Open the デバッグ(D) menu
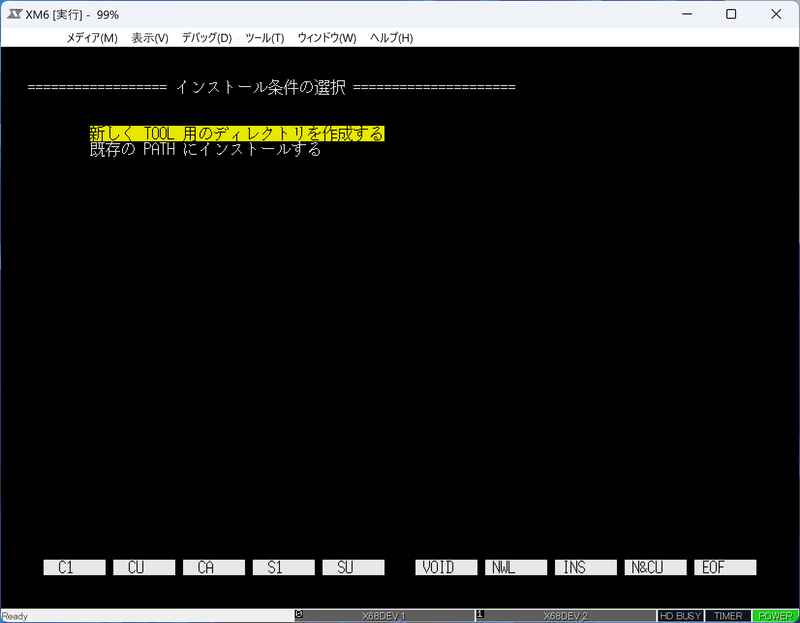 [x=207, y=38]
